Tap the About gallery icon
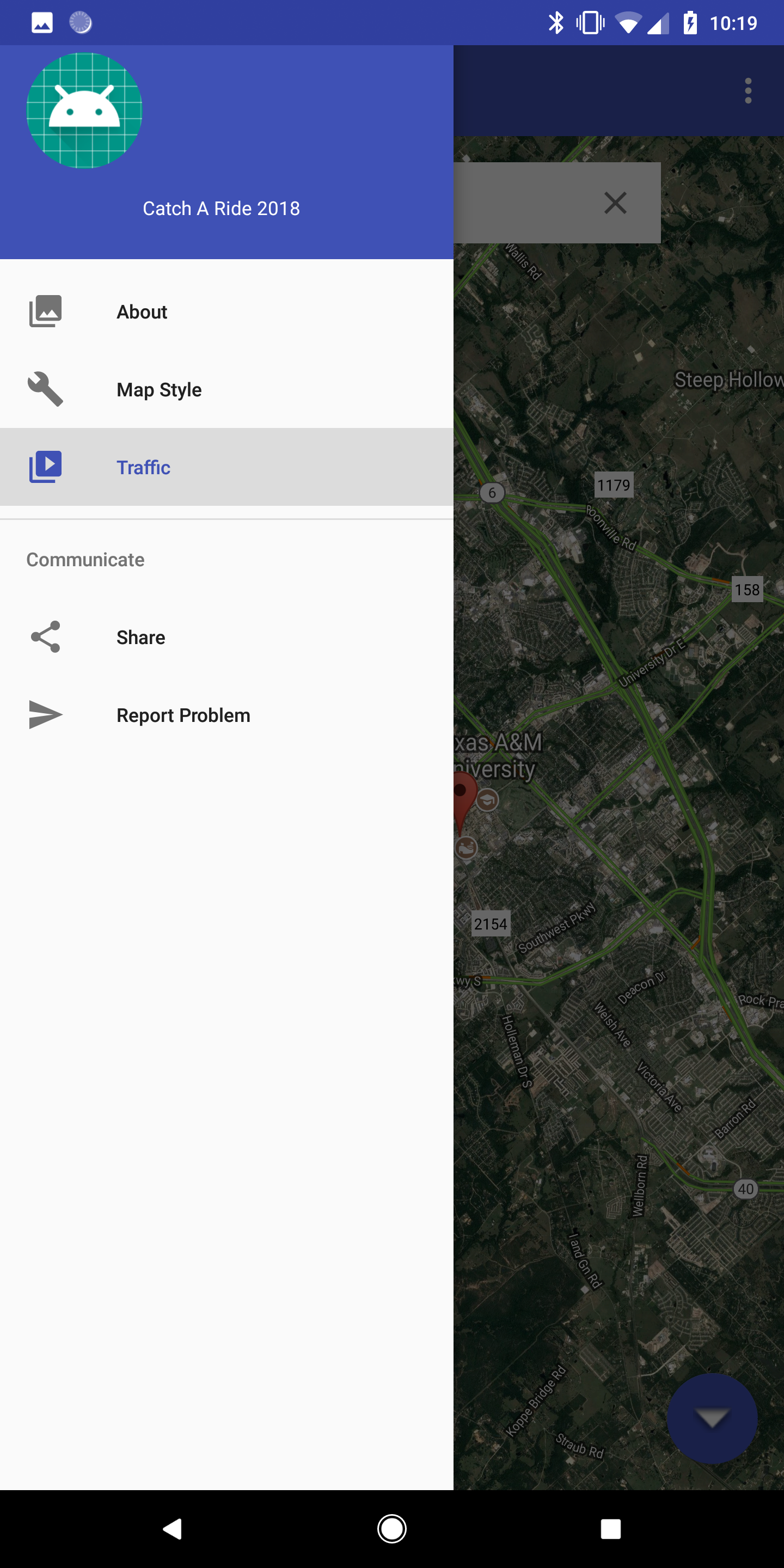 46,311
